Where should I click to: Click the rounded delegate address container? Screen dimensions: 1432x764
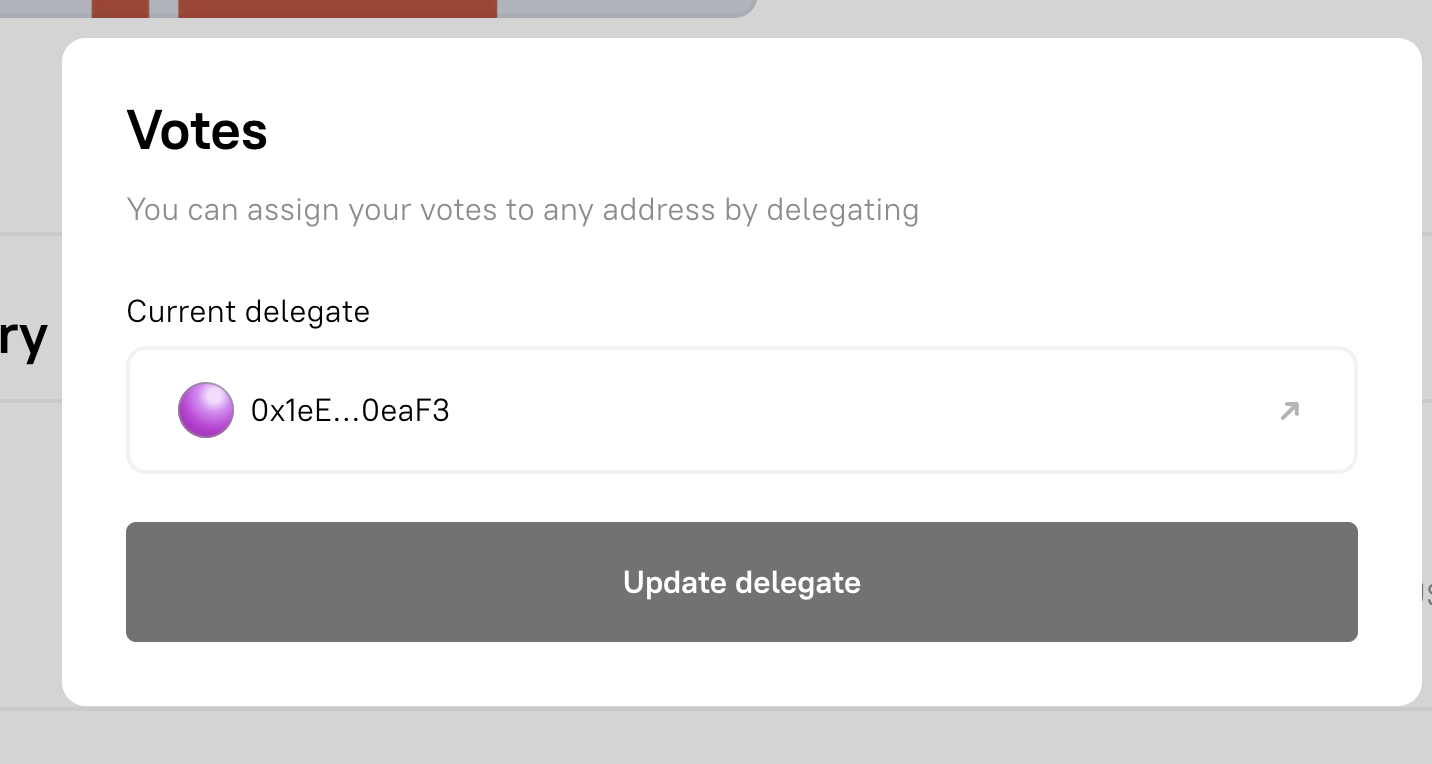(741, 410)
